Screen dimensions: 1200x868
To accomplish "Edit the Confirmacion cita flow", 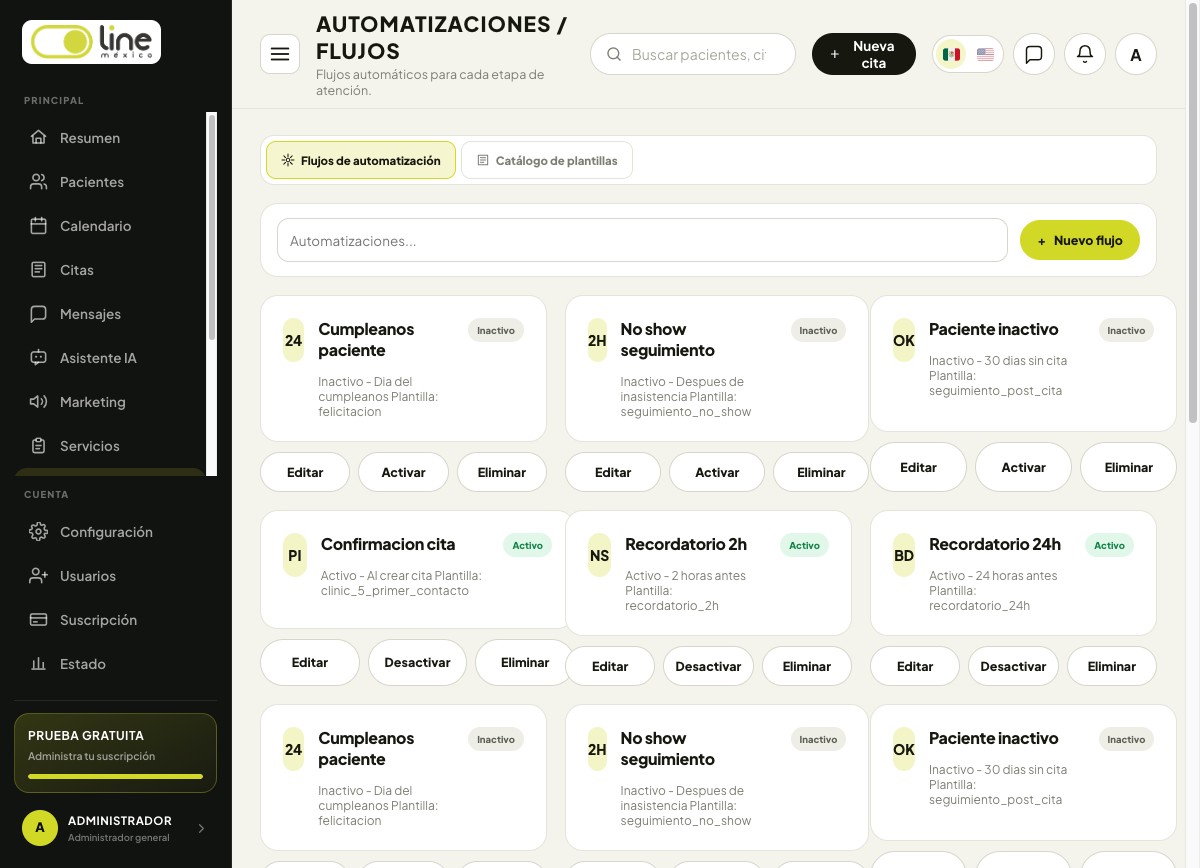I will point(310,662).
